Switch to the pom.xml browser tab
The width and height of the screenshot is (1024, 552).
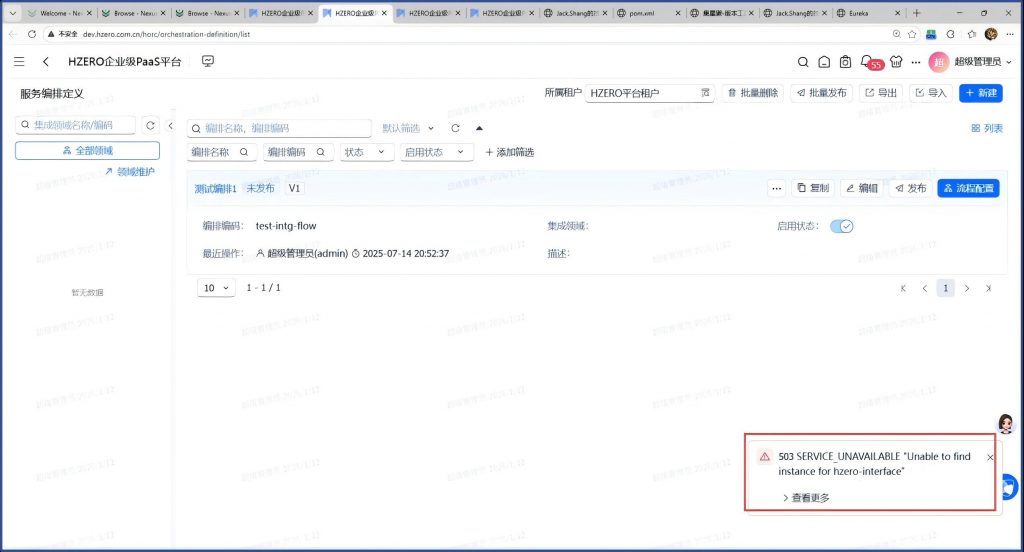point(645,14)
